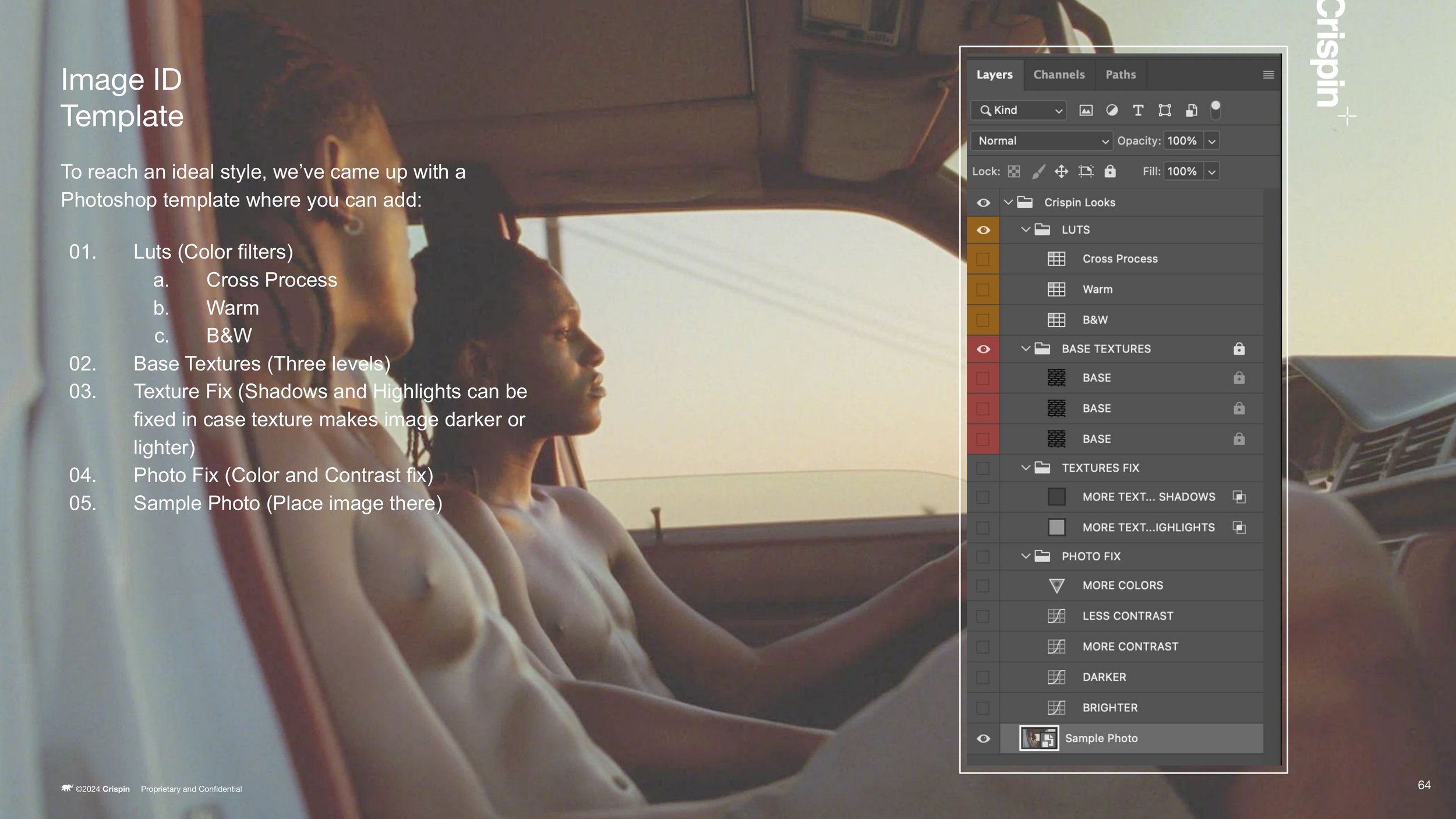Click the Opacity 100% value field

pos(1183,141)
